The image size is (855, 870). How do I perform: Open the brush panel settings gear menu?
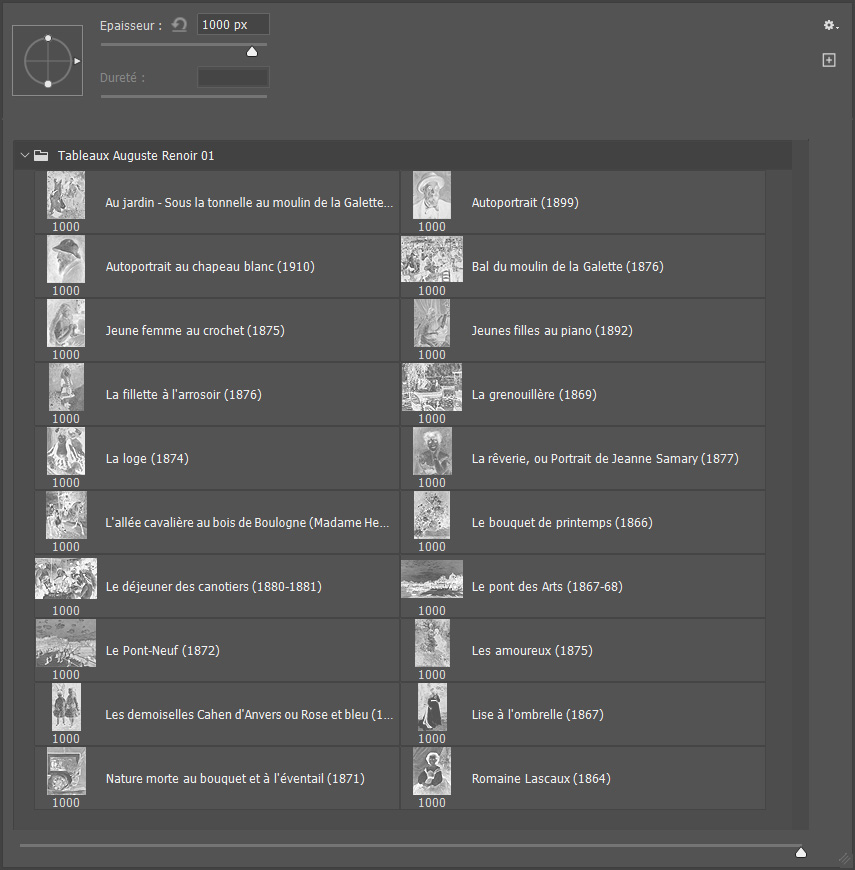[x=829, y=26]
